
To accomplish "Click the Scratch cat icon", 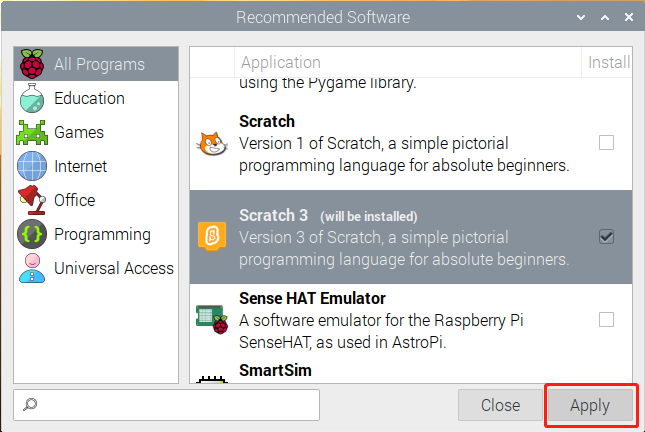I will [212, 143].
